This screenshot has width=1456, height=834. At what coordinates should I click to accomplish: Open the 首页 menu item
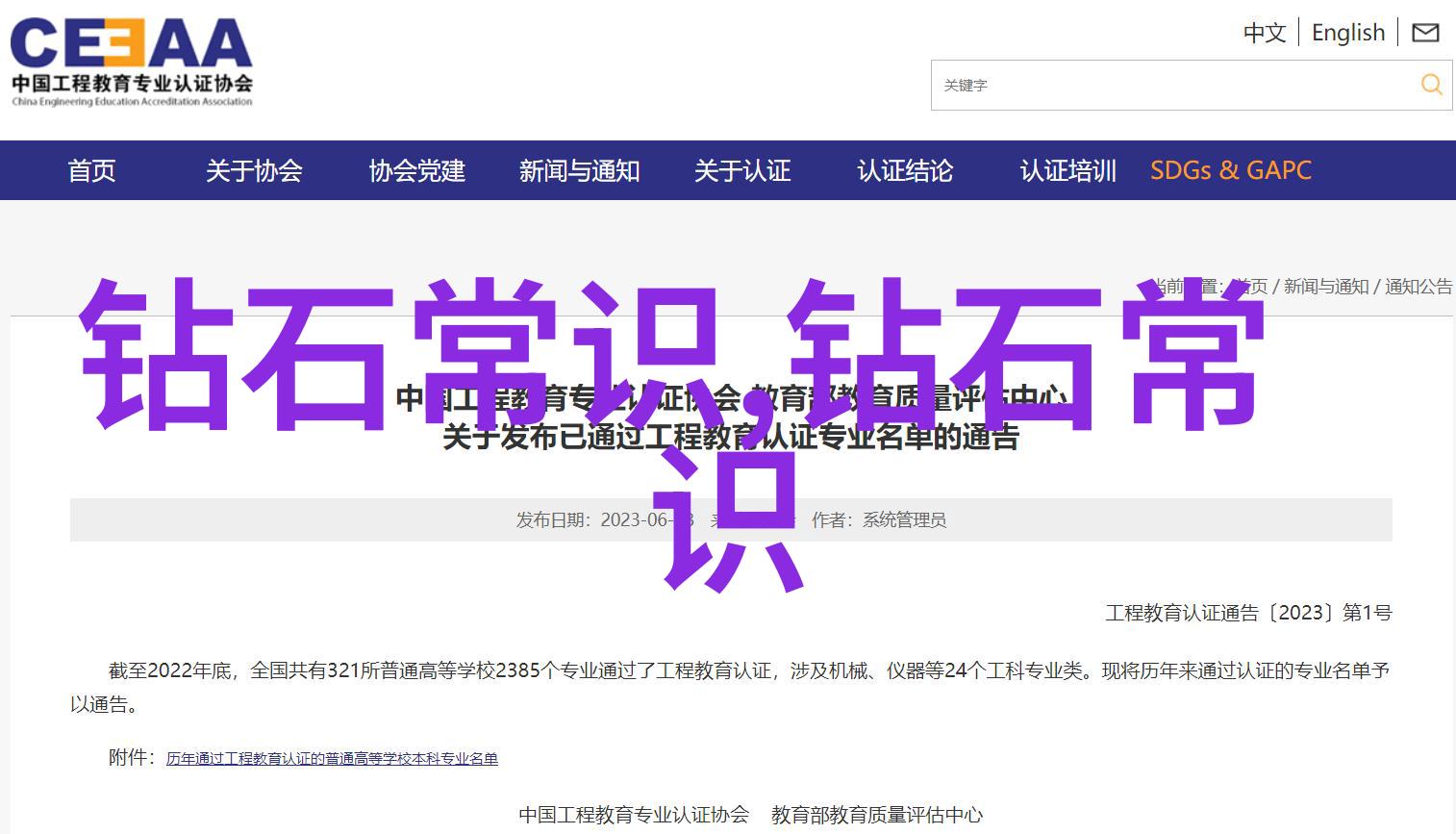coord(91,170)
